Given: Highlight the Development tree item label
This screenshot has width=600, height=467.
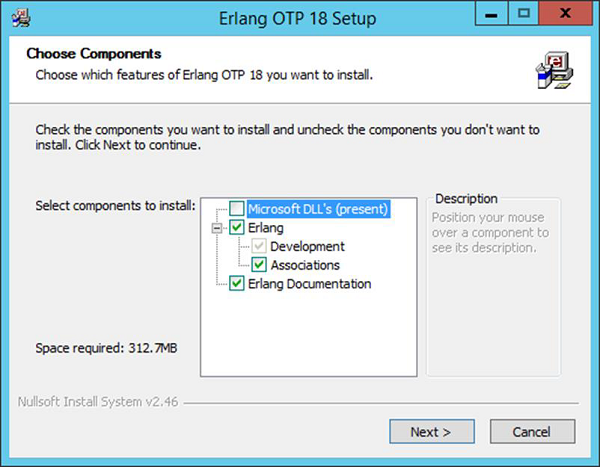Looking at the screenshot, I should click(307, 246).
